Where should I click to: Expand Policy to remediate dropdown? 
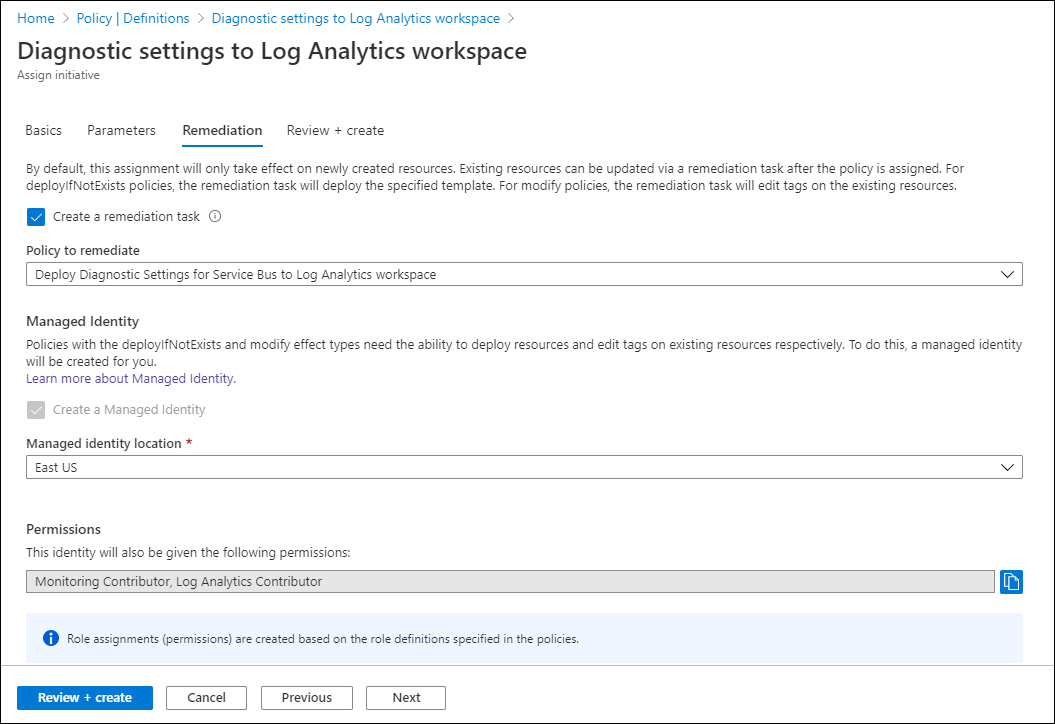tap(524, 274)
